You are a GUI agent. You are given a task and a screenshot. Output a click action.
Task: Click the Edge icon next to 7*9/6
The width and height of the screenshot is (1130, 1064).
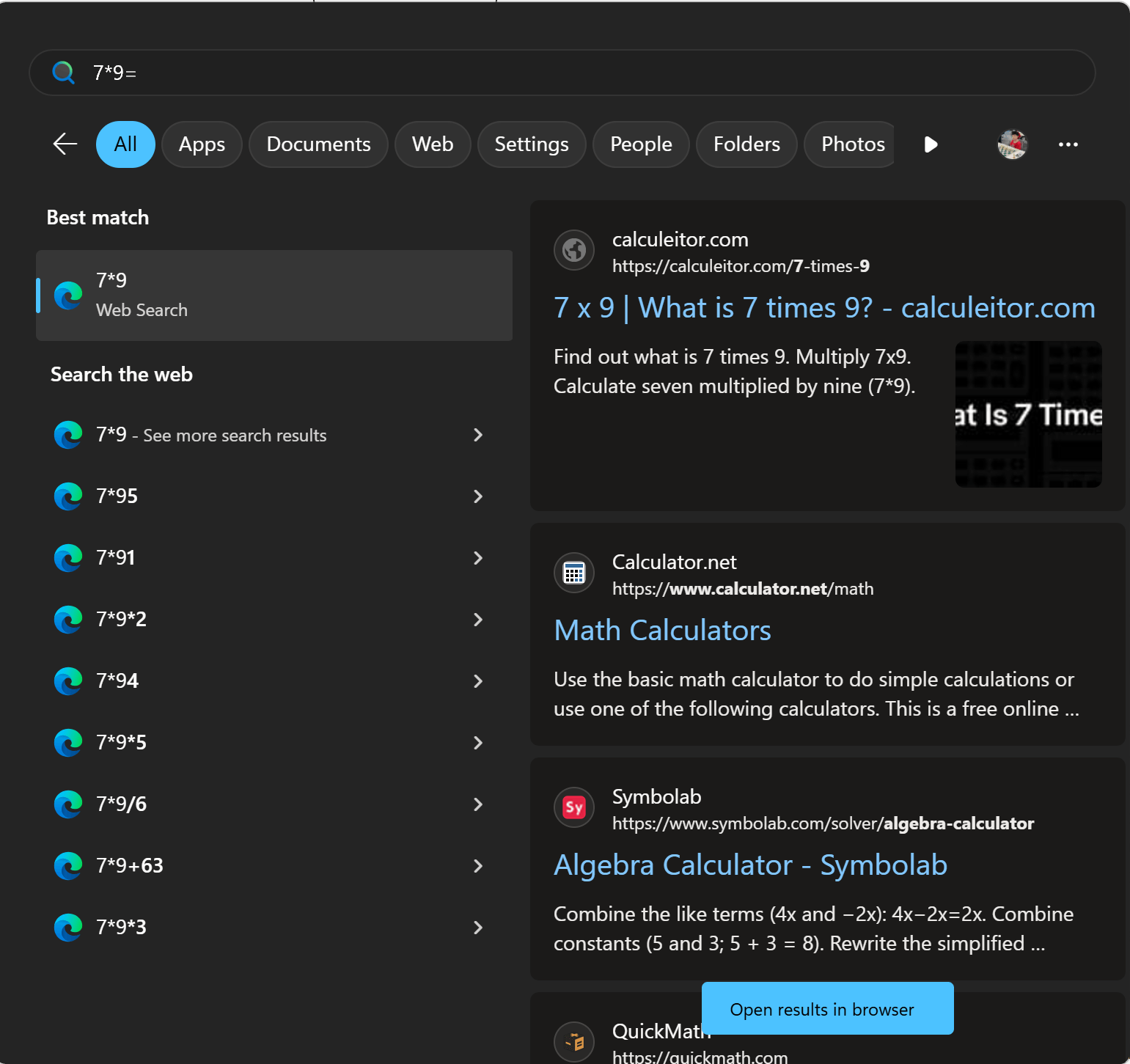68,804
